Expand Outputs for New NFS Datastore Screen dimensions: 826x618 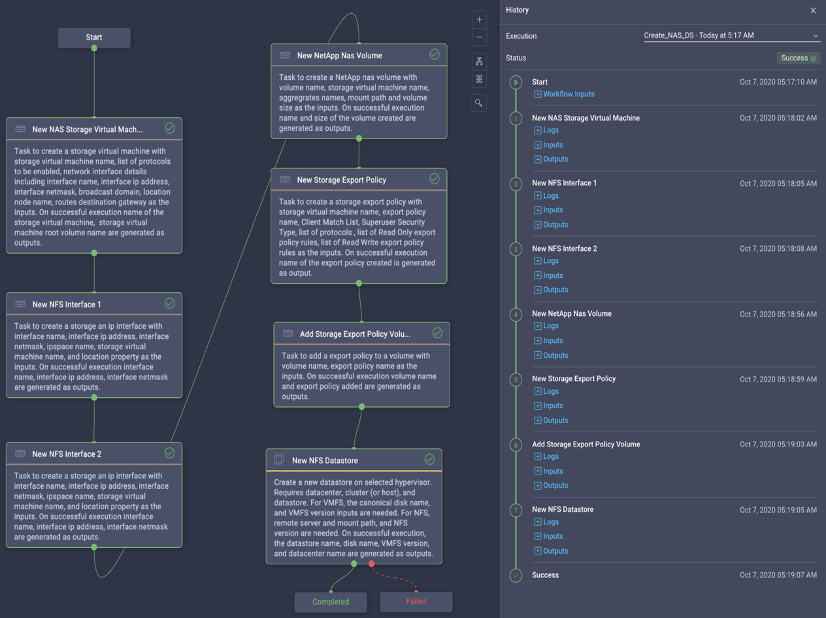[551, 551]
